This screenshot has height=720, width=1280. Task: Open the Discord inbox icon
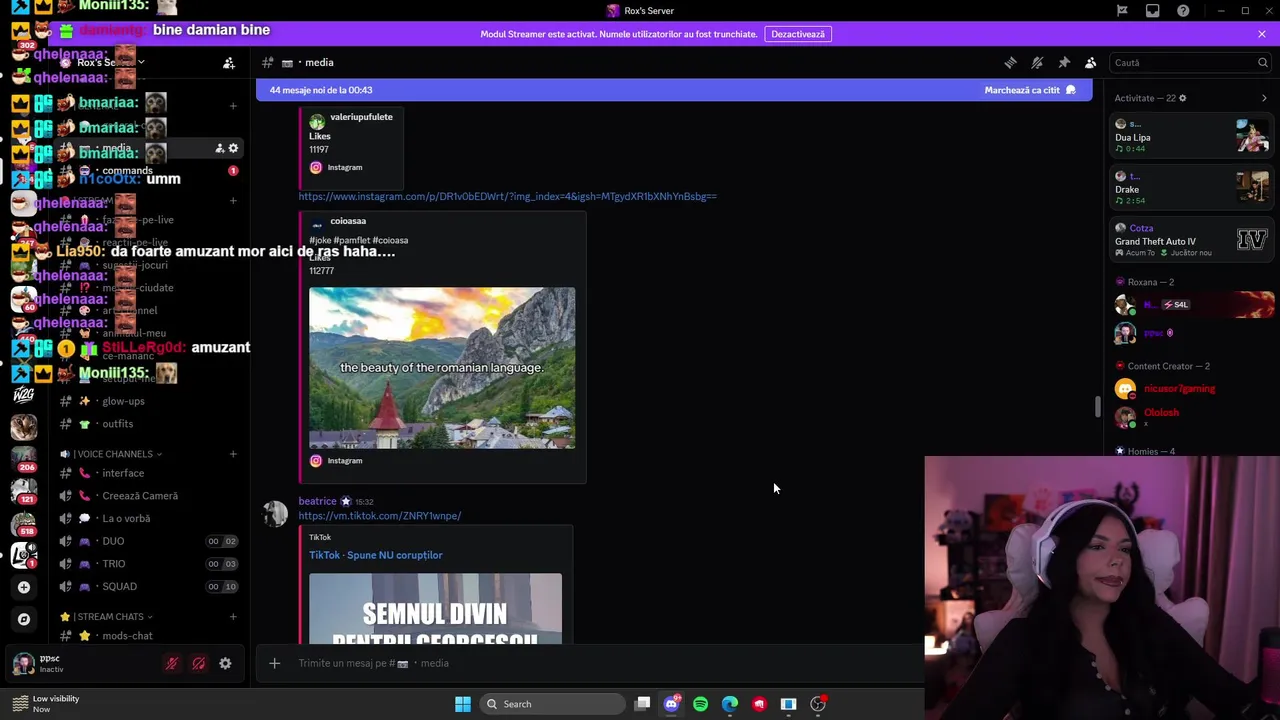click(1153, 11)
